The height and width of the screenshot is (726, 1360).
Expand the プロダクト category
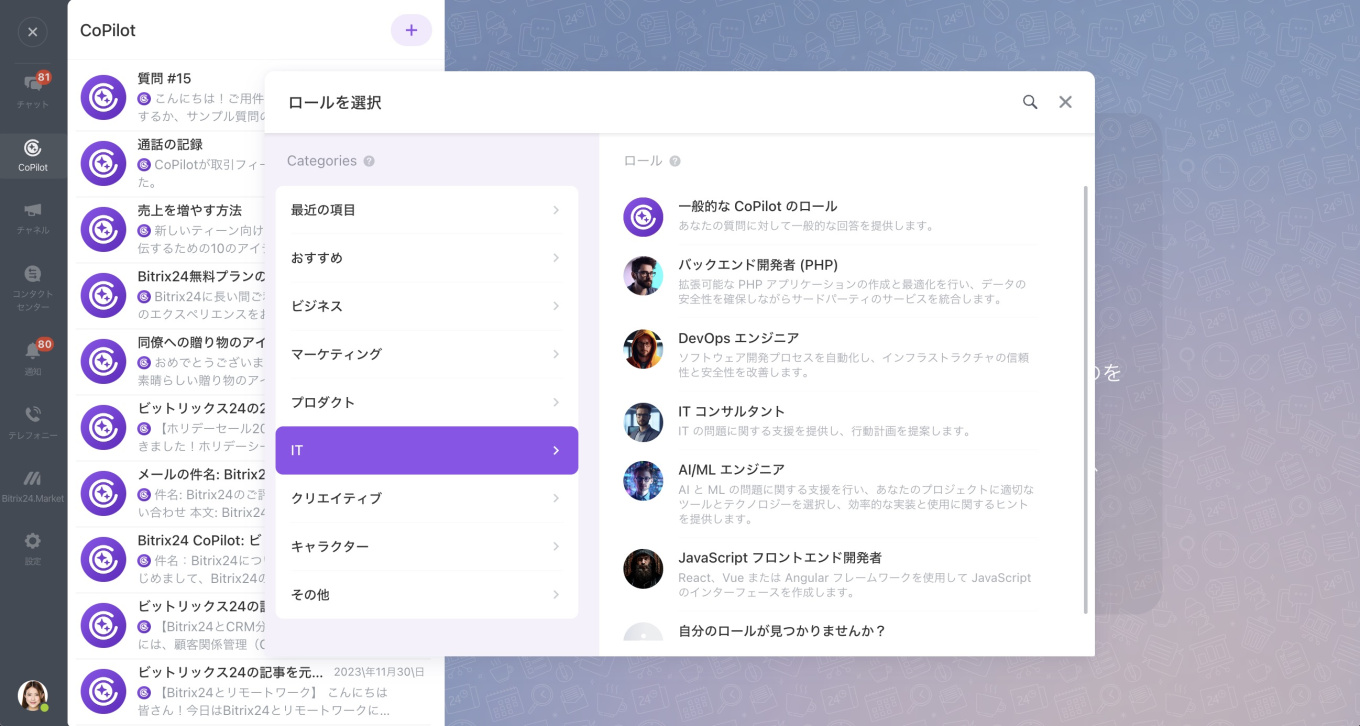pyautogui.click(x=427, y=402)
